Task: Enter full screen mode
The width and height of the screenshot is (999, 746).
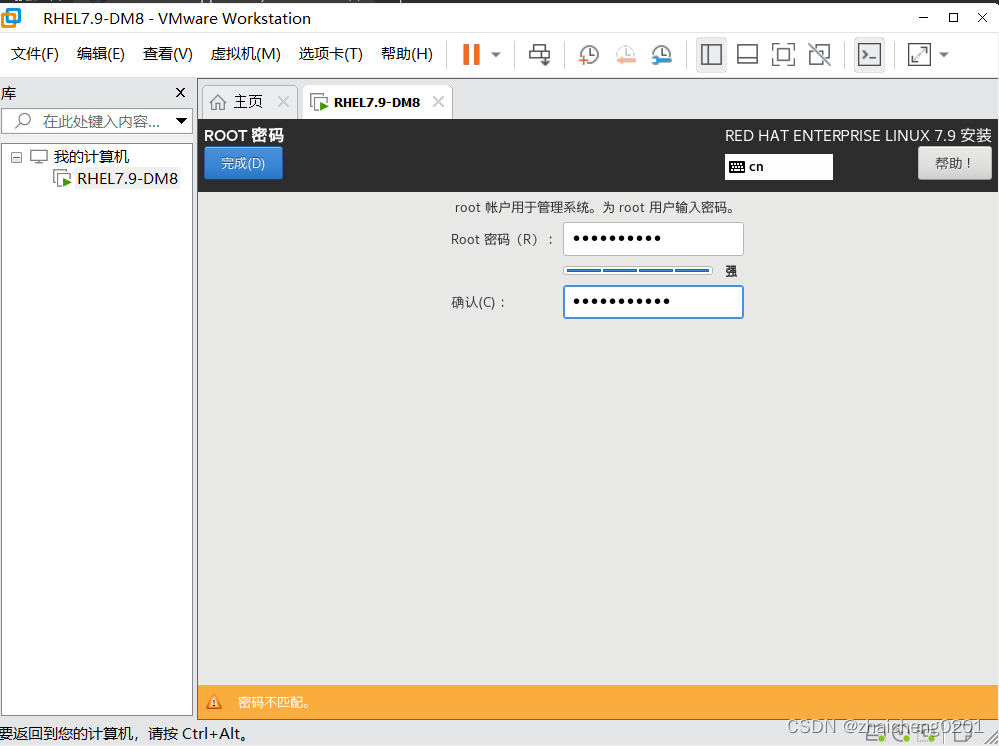Action: (783, 55)
